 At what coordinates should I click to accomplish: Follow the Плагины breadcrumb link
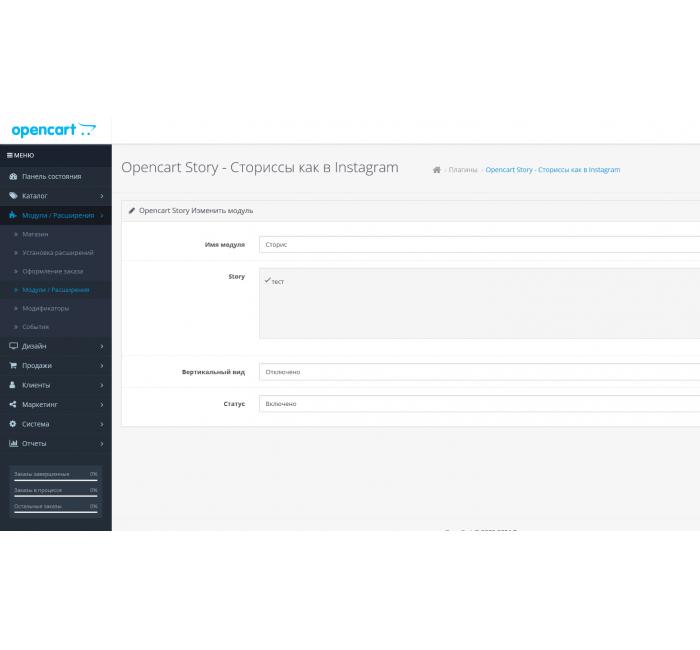[x=462, y=170]
